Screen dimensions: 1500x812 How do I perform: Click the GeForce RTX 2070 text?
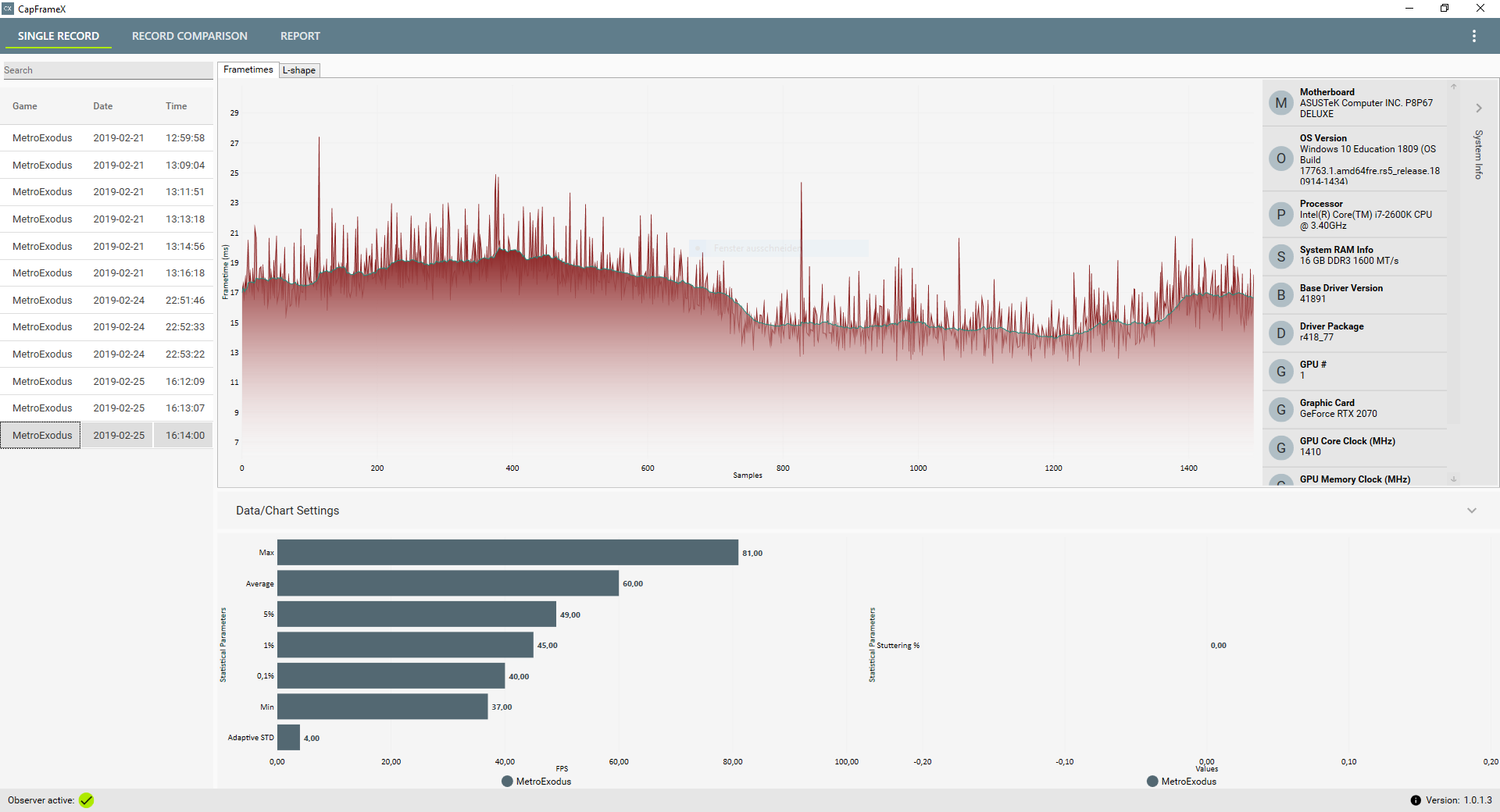coord(1338,414)
